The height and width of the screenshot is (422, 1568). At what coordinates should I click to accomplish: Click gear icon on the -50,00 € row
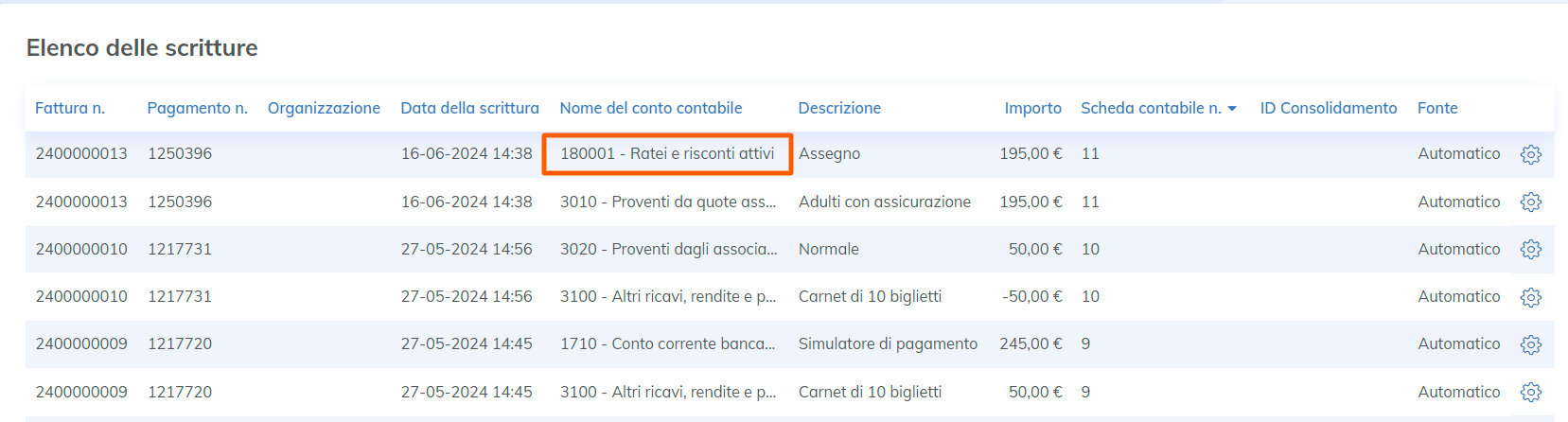pyautogui.click(x=1530, y=297)
